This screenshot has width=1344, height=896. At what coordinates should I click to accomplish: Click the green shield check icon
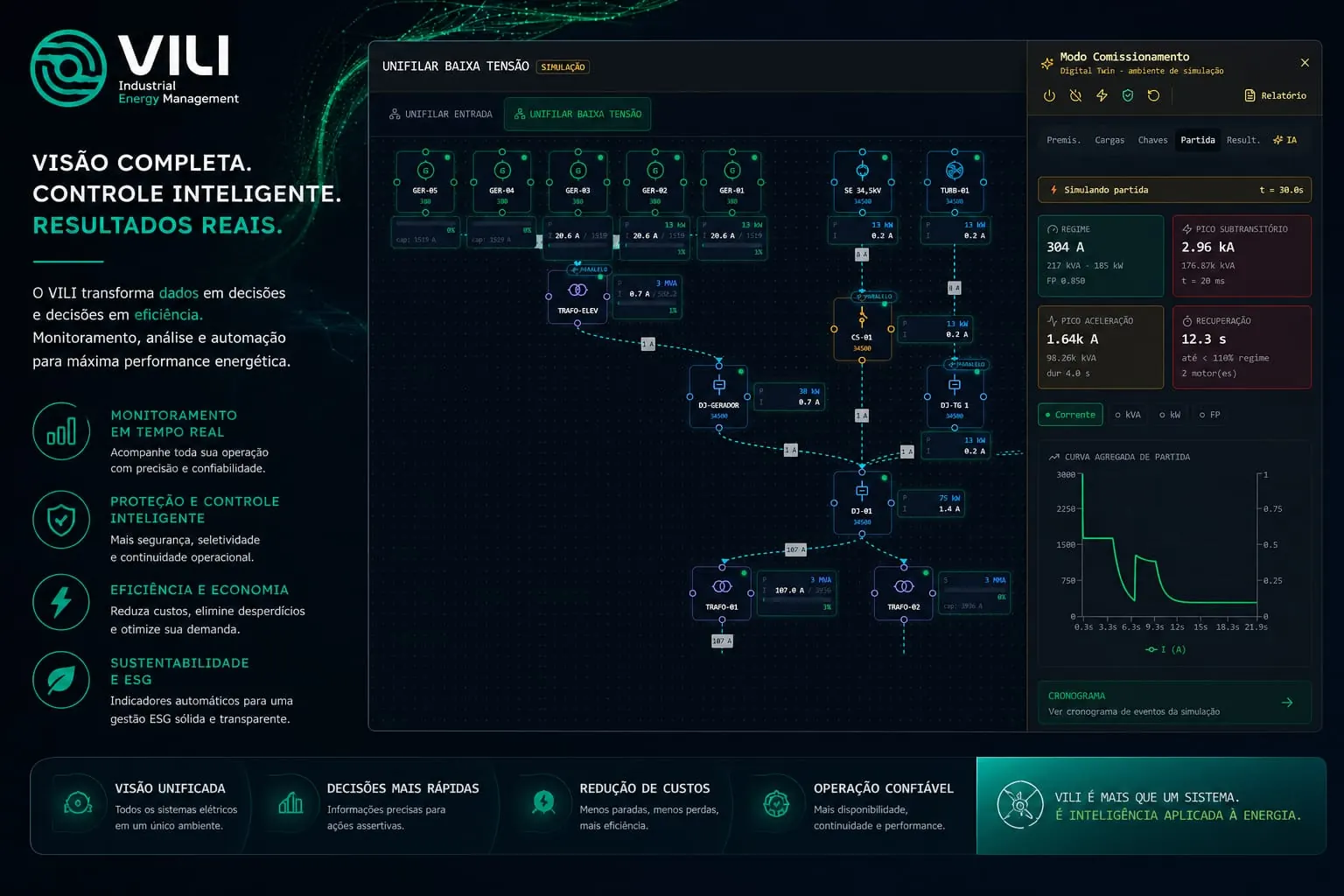coord(1128,95)
